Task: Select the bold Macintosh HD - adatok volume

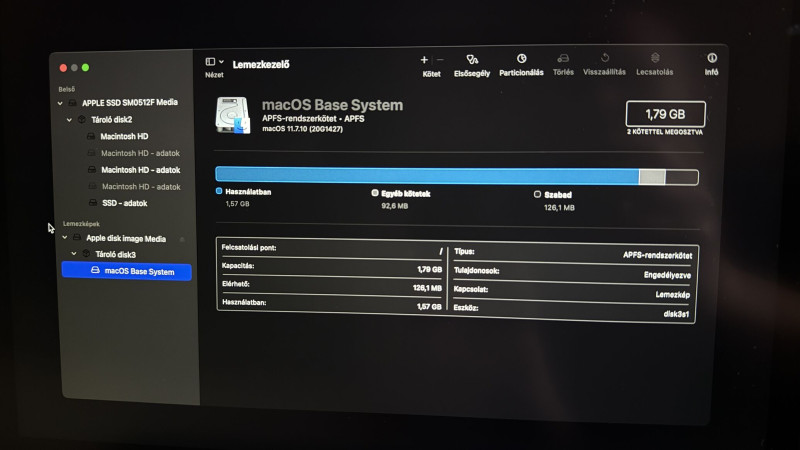Action: tap(140, 170)
